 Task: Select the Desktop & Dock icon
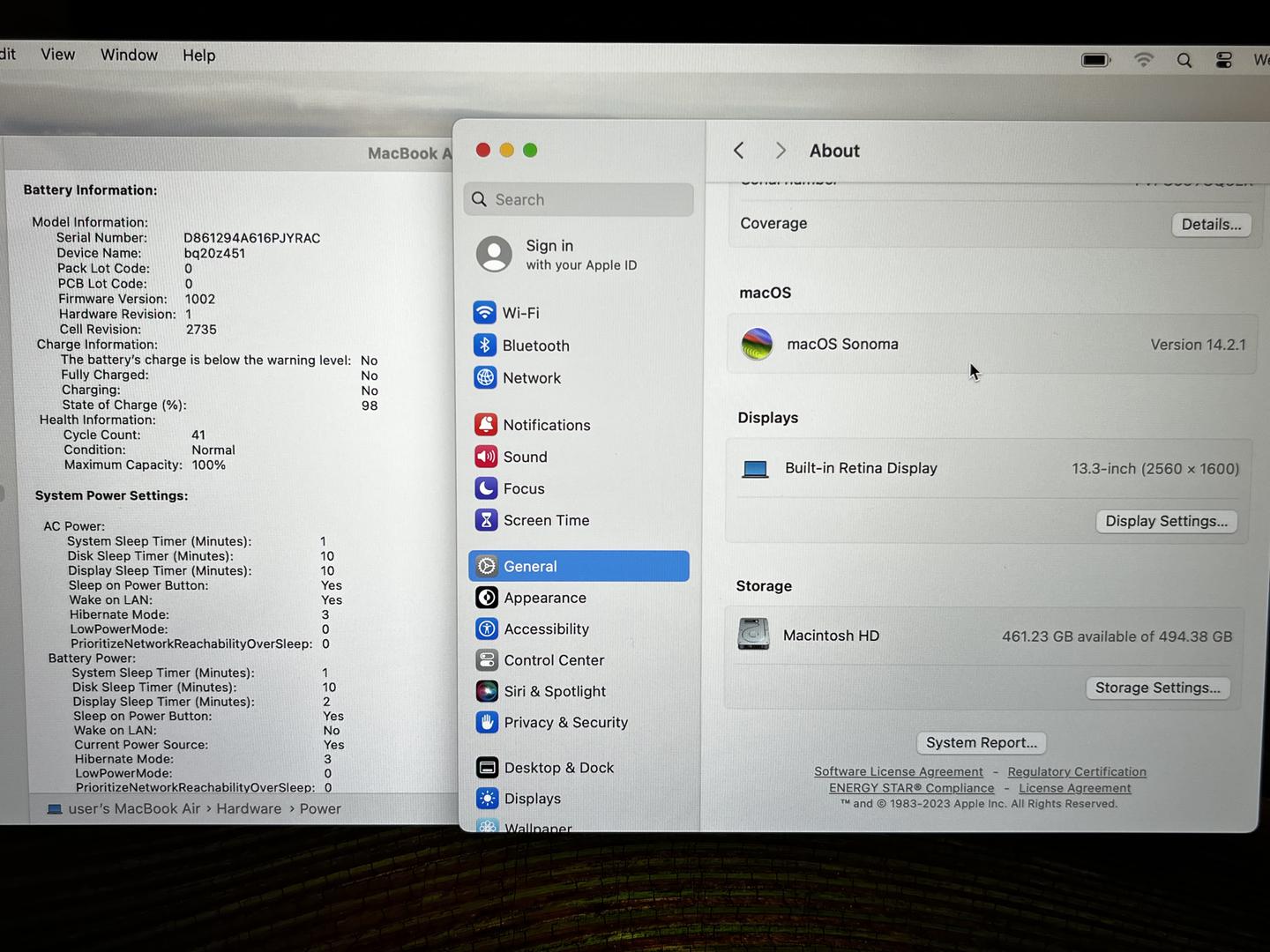[x=487, y=768]
